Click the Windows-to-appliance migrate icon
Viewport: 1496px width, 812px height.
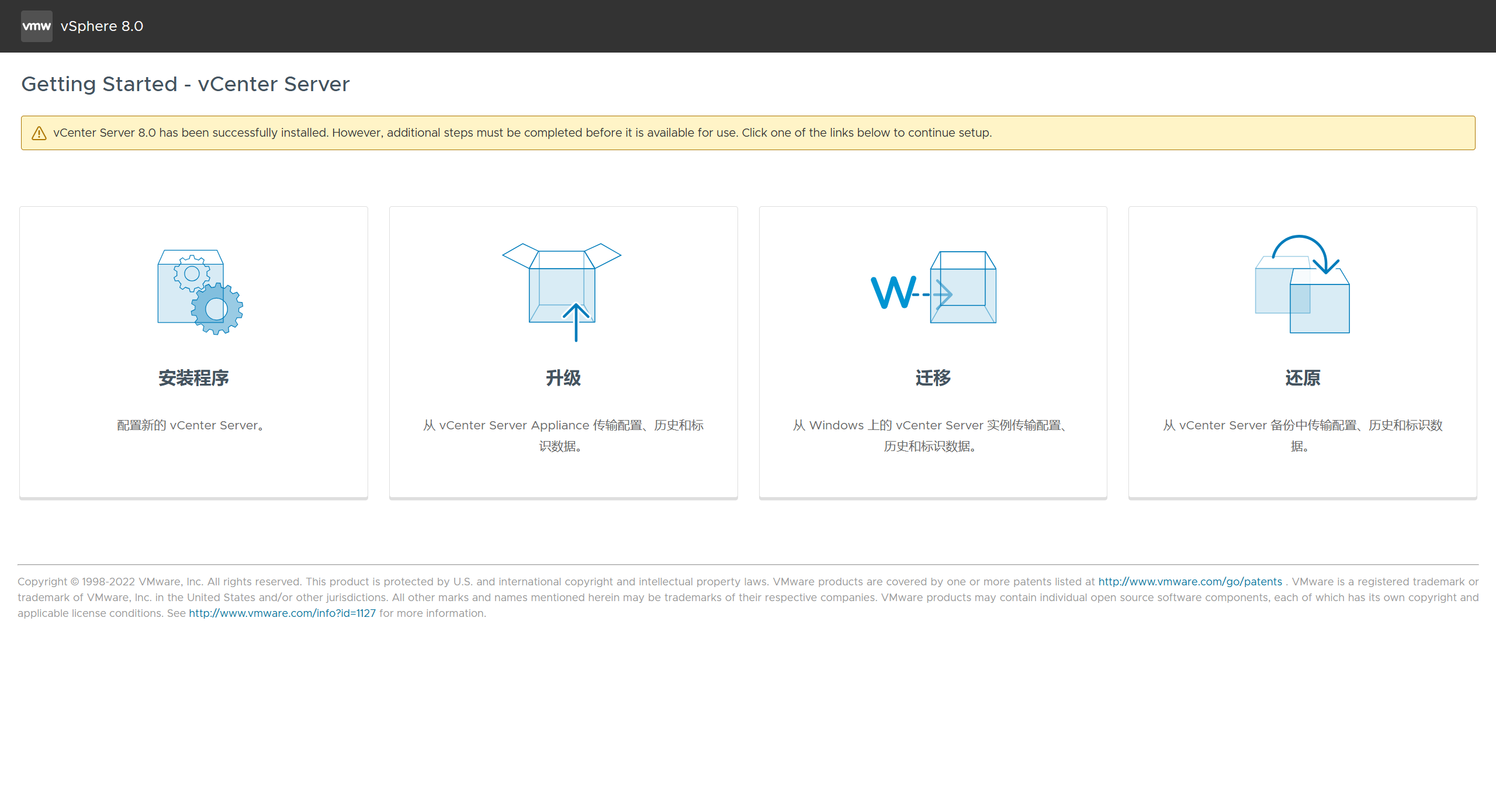(x=934, y=287)
